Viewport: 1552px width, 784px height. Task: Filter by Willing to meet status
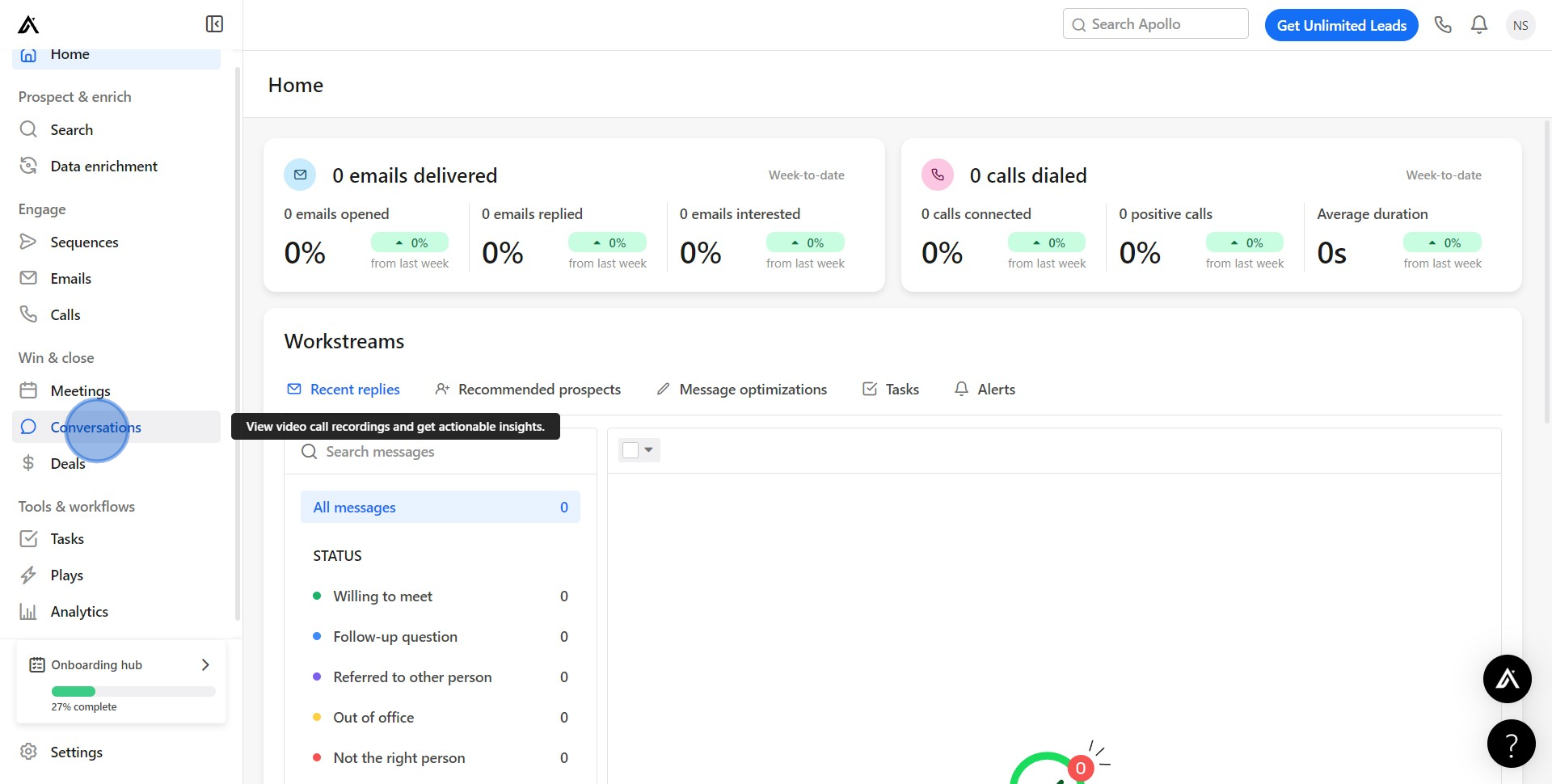441,596
